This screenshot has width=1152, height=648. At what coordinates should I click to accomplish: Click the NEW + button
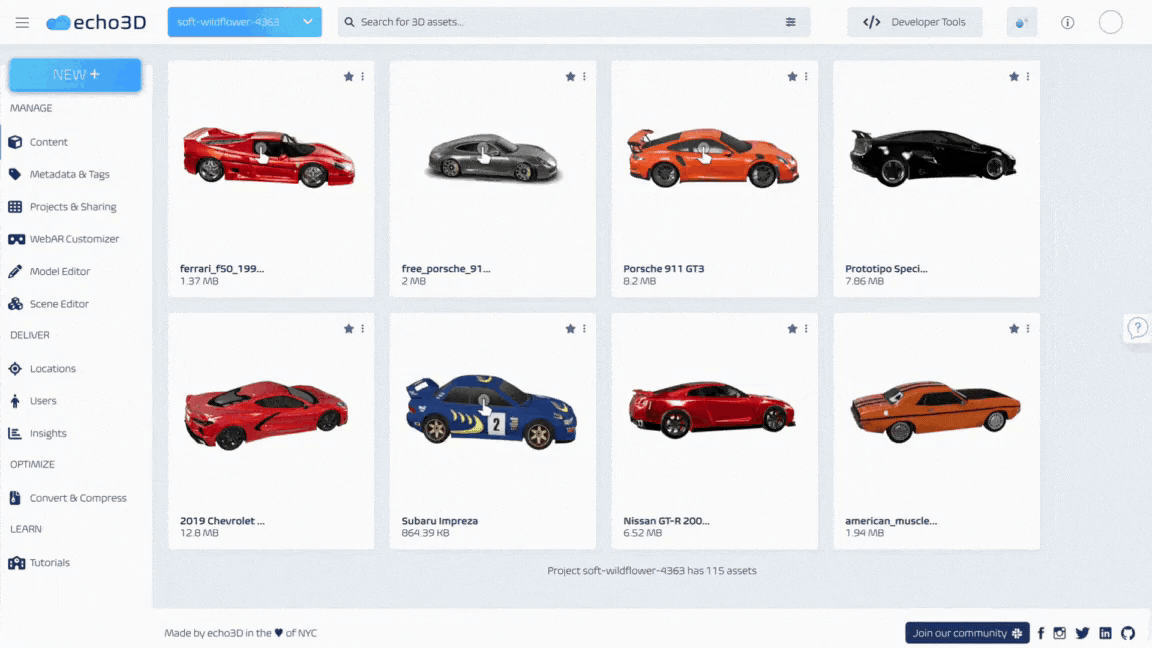pos(75,75)
